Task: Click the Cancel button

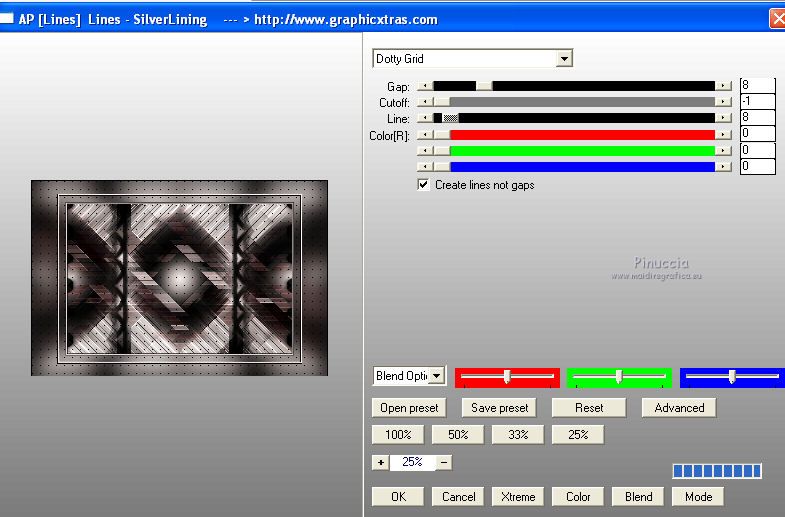Action: pyautogui.click(x=458, y=496)
